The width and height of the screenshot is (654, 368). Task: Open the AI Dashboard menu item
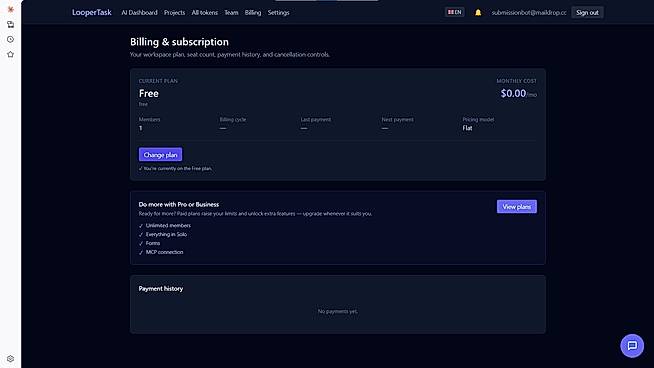point(139,13)
